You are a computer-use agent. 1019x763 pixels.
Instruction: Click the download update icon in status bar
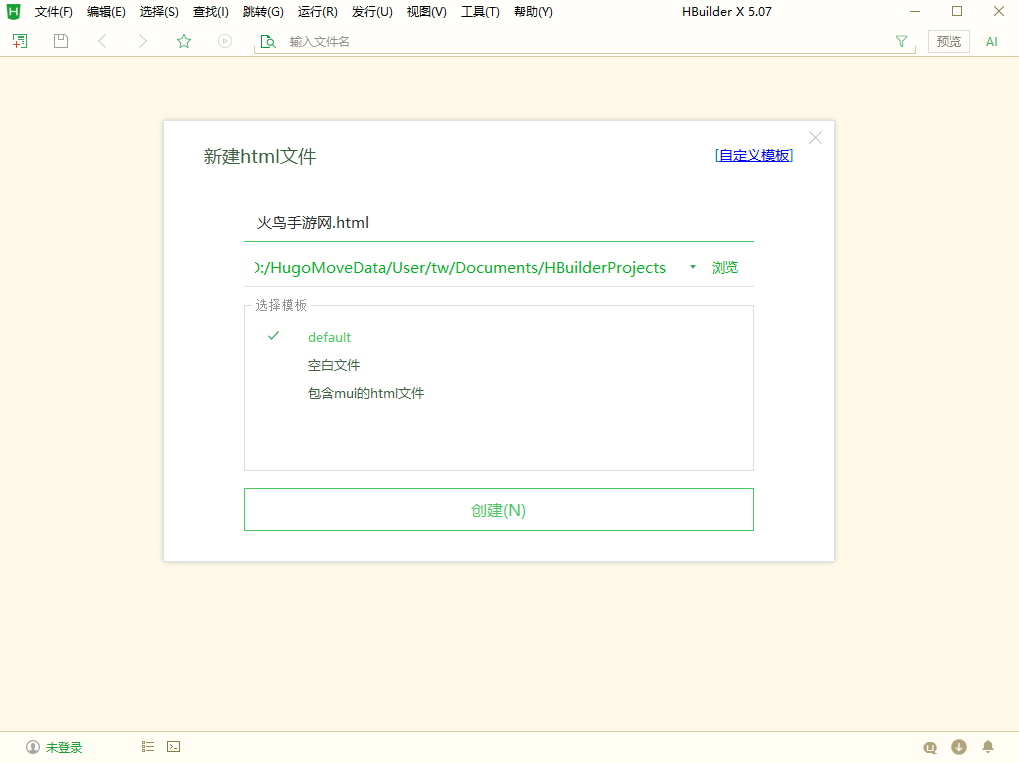(959, 747)
